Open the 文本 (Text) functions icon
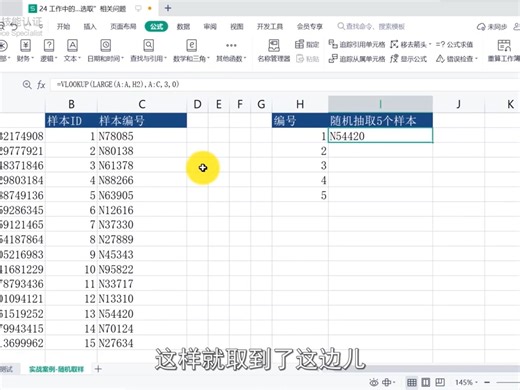Screen dimensions: 520x390 pos(72,46)
